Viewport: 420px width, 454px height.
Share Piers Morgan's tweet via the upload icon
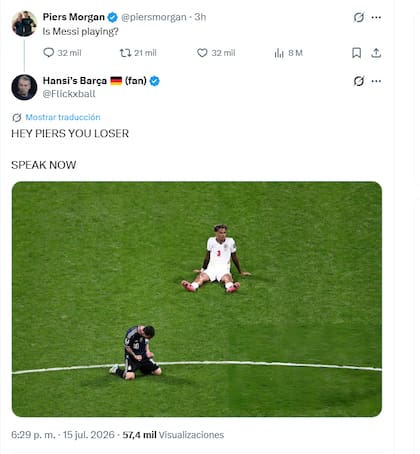376,53
